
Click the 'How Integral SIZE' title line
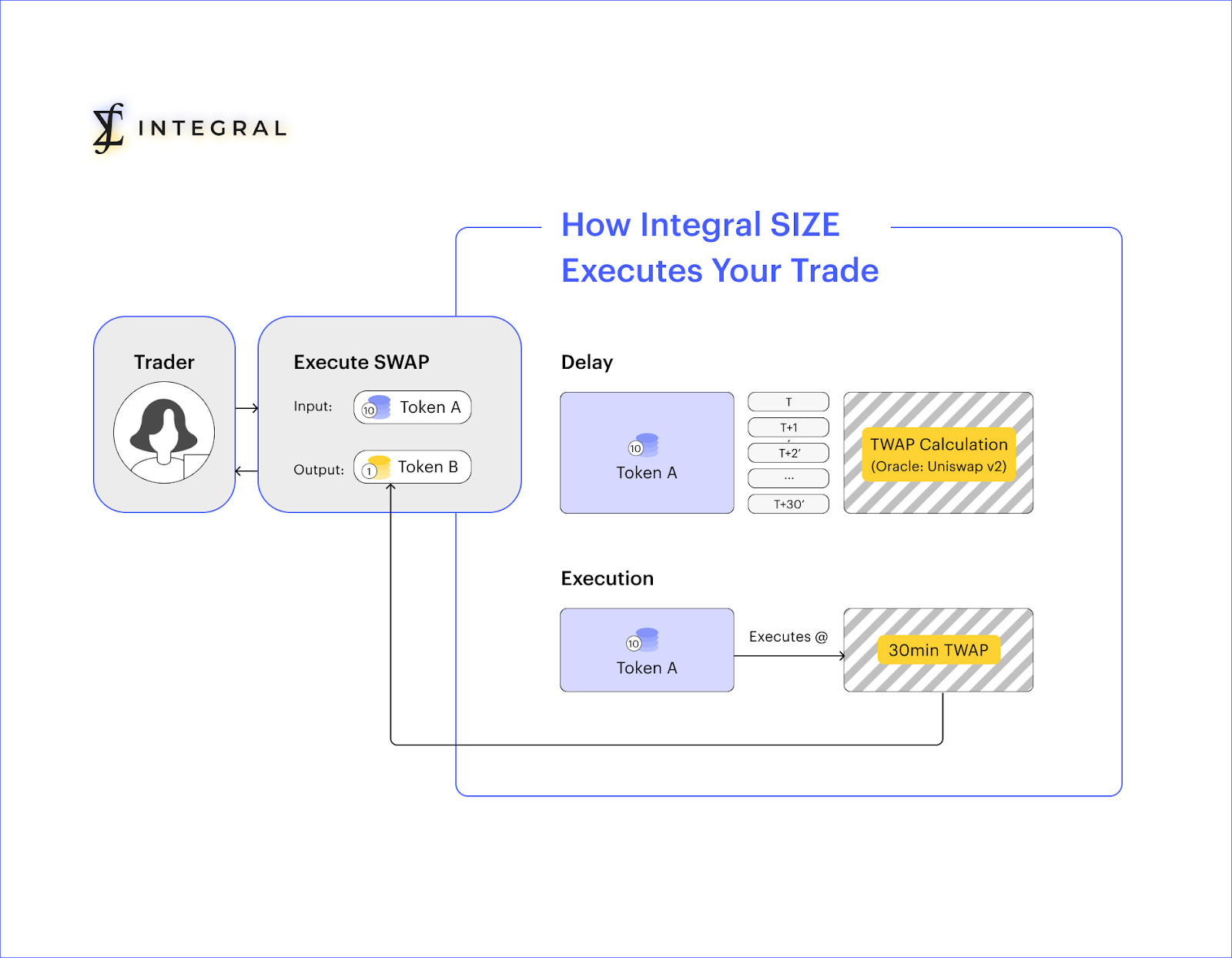700,225
